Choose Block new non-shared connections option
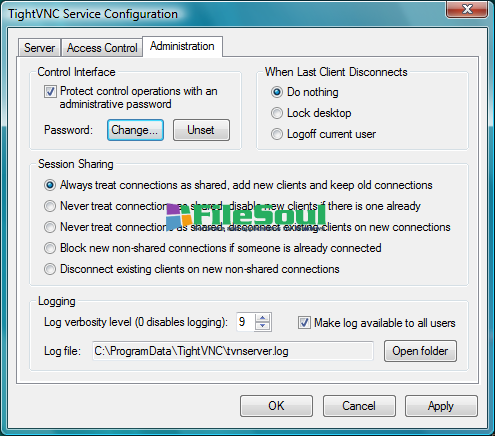This screenshot has height=436, width=495. click(50, 248)
